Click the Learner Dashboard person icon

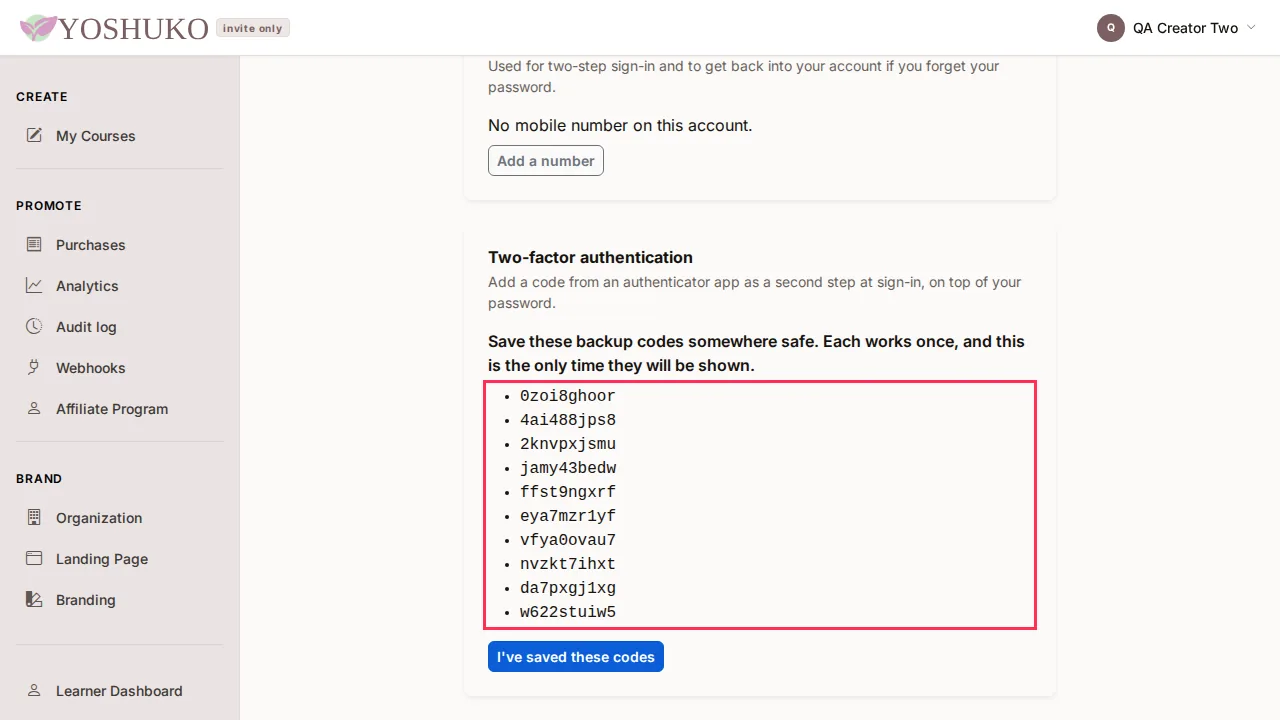pyautogui.click(x=34, y=690)
